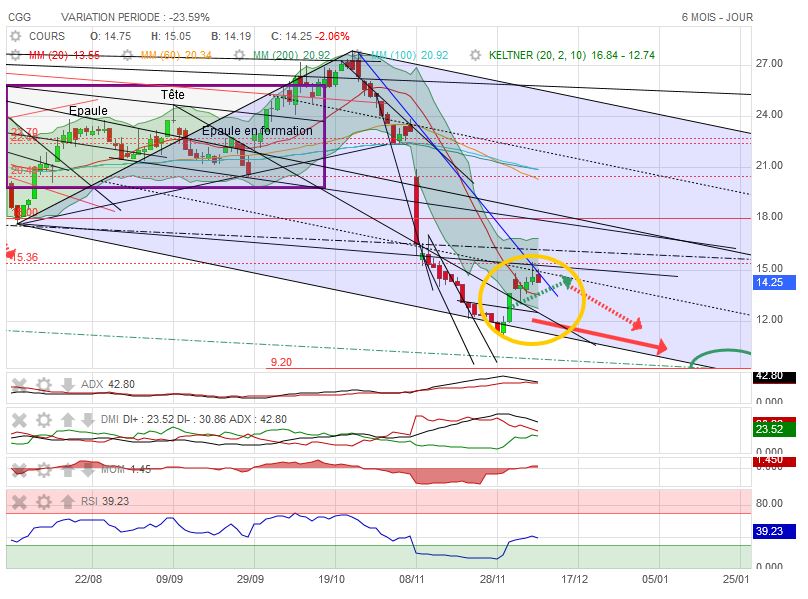808x599 pixels.
Task: Click the CGG ticker name
Action: (20, 17)
